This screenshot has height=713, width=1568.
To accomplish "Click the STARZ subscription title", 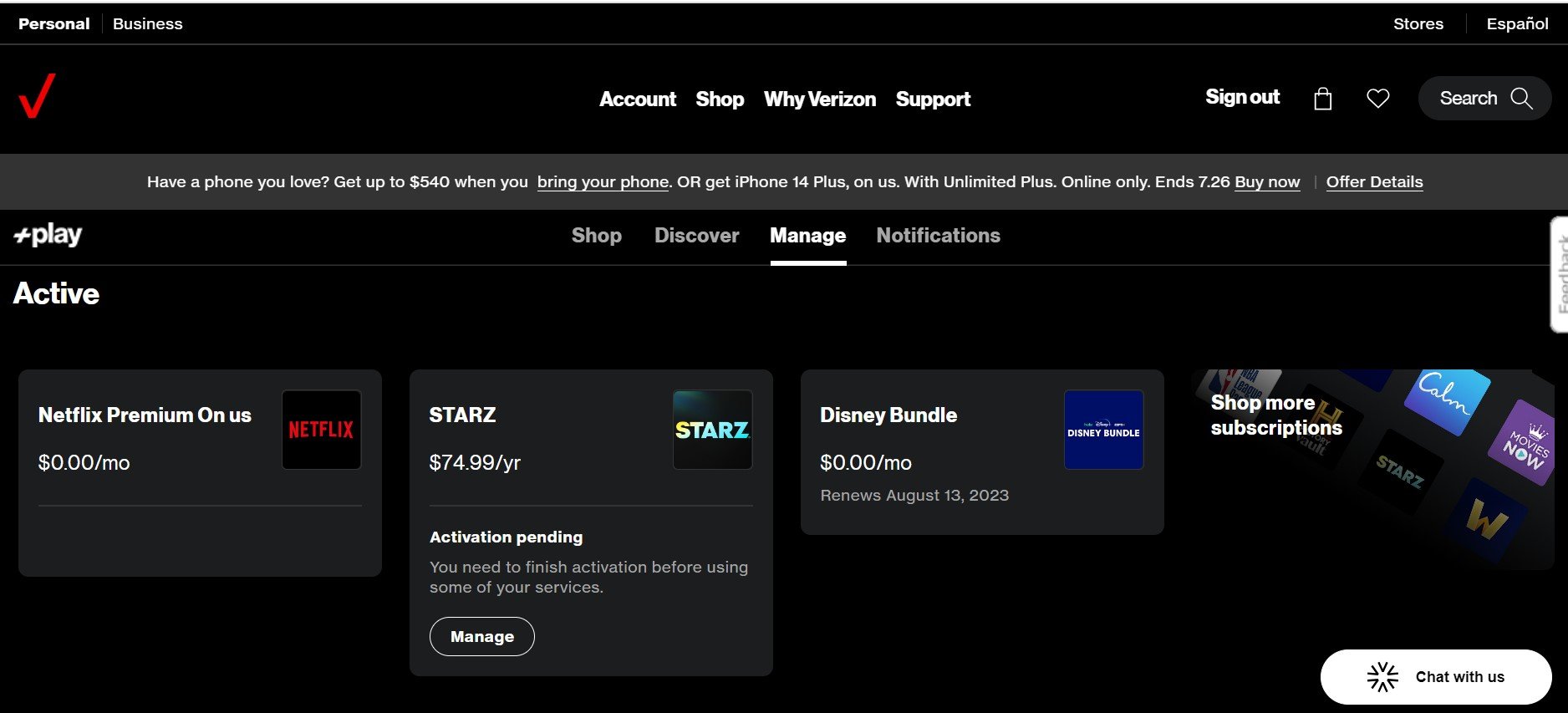I will [x=462, y=415].
